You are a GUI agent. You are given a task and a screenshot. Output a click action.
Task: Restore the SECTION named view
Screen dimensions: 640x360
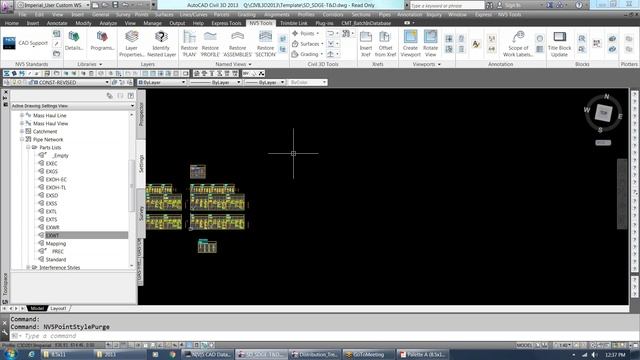265,43
